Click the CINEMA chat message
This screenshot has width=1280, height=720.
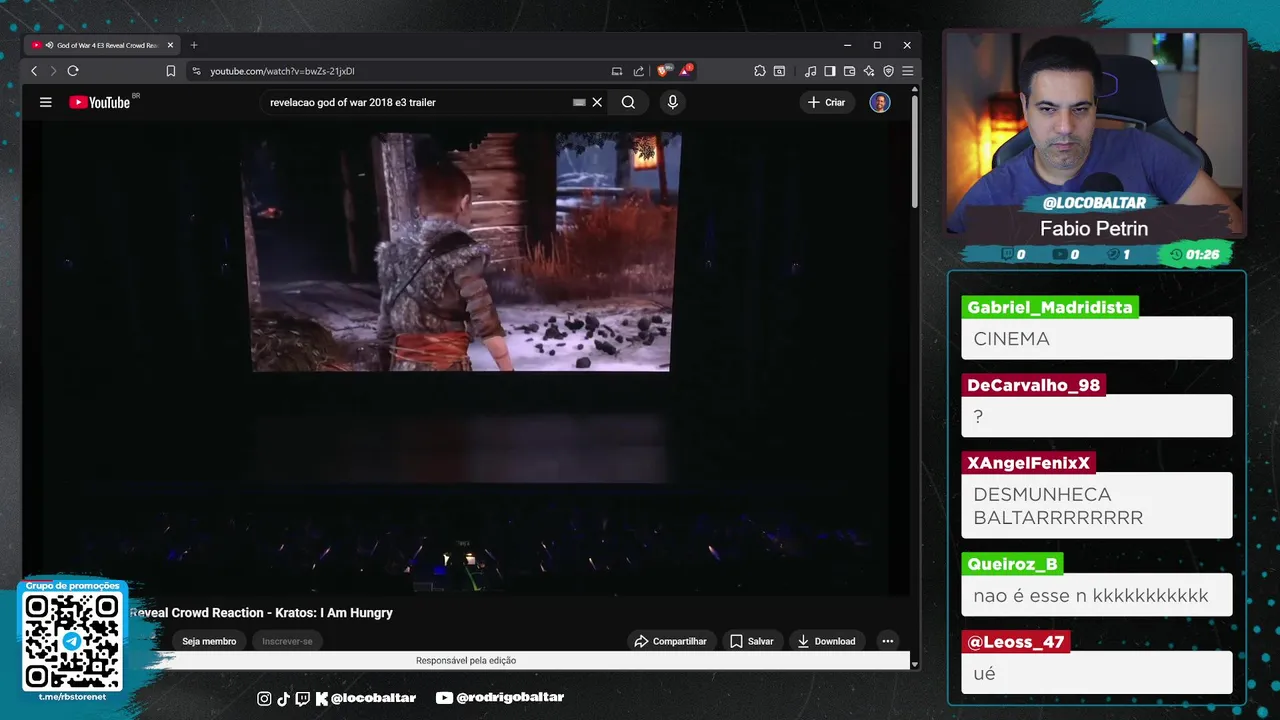click(1097, 339)
